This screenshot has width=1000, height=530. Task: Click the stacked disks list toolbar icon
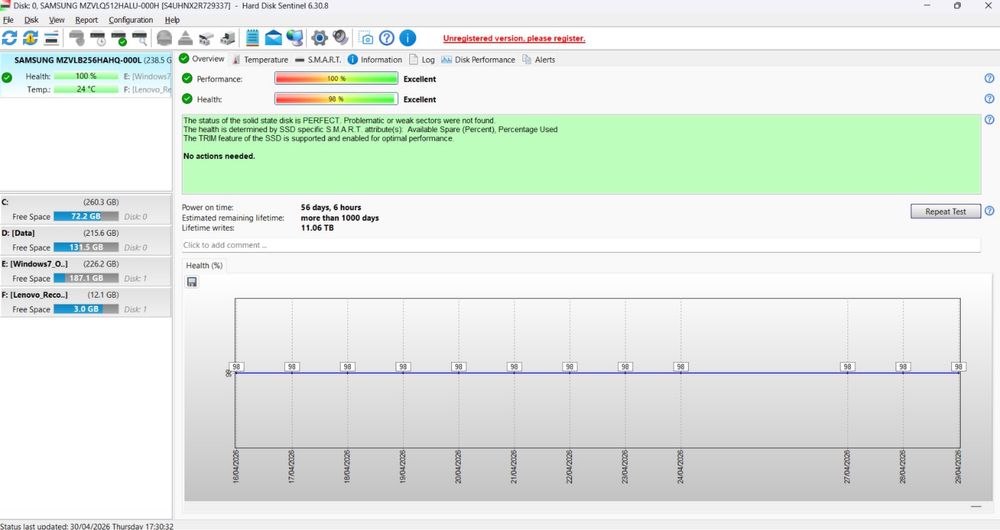[x=52, y=38]
